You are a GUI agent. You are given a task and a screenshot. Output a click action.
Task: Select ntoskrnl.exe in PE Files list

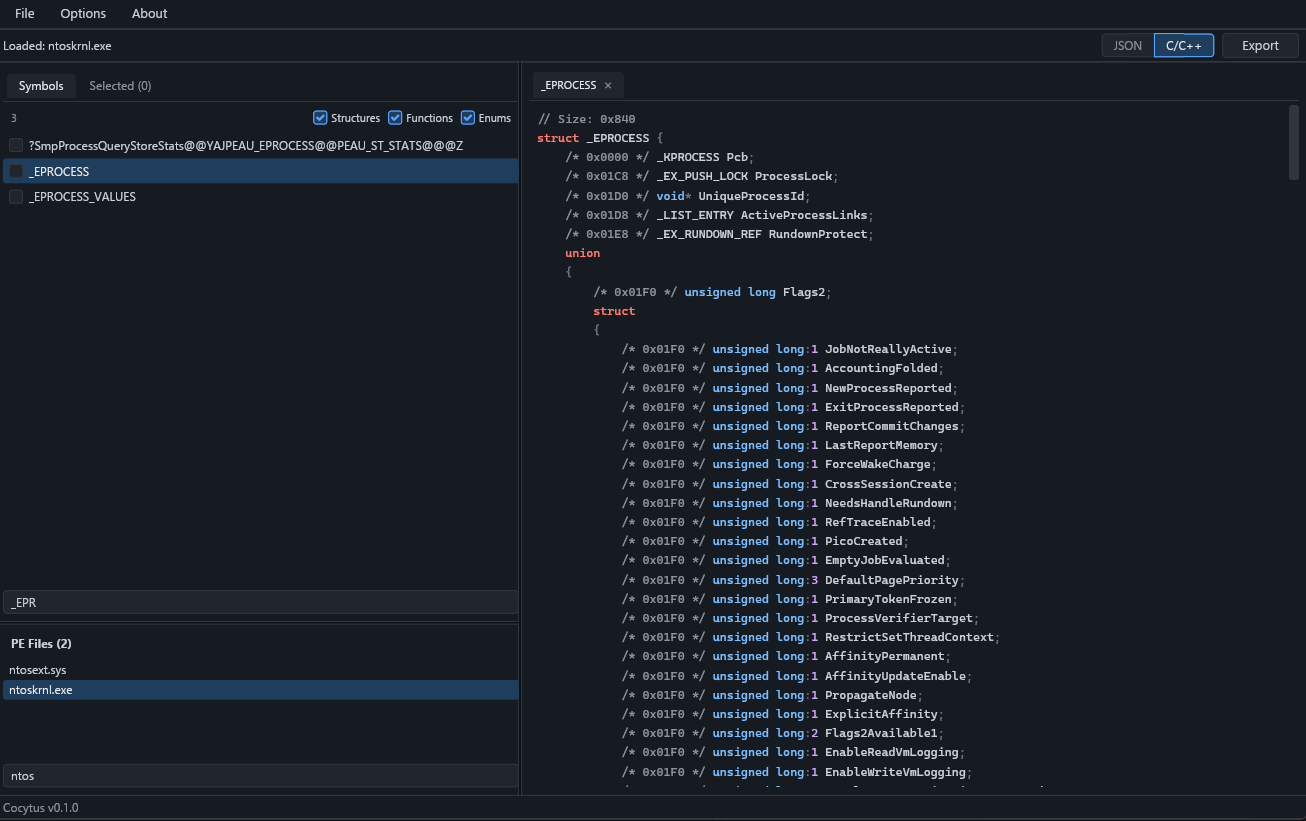41,690
